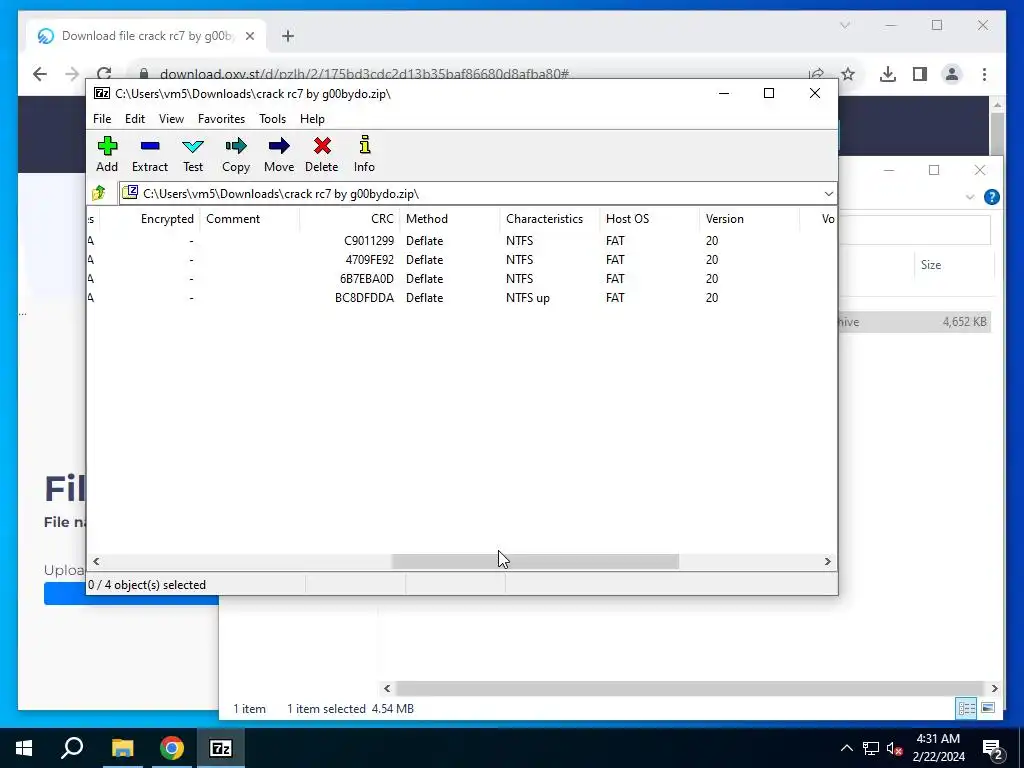Open File Explorer from taskbar
This screenshot has height=768, width=1024.
pyautogui.click(x=122, y=748)
